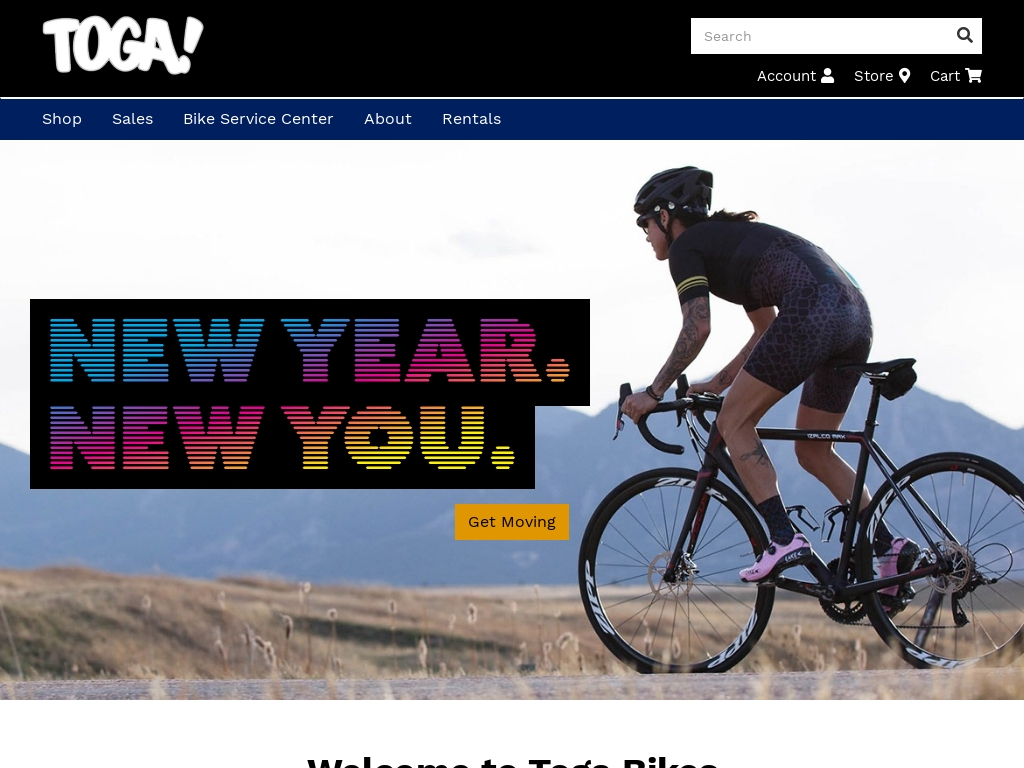Click the New Year New You banner
The width and height of the screenshot is (1024, 768).
click(310, 394)
